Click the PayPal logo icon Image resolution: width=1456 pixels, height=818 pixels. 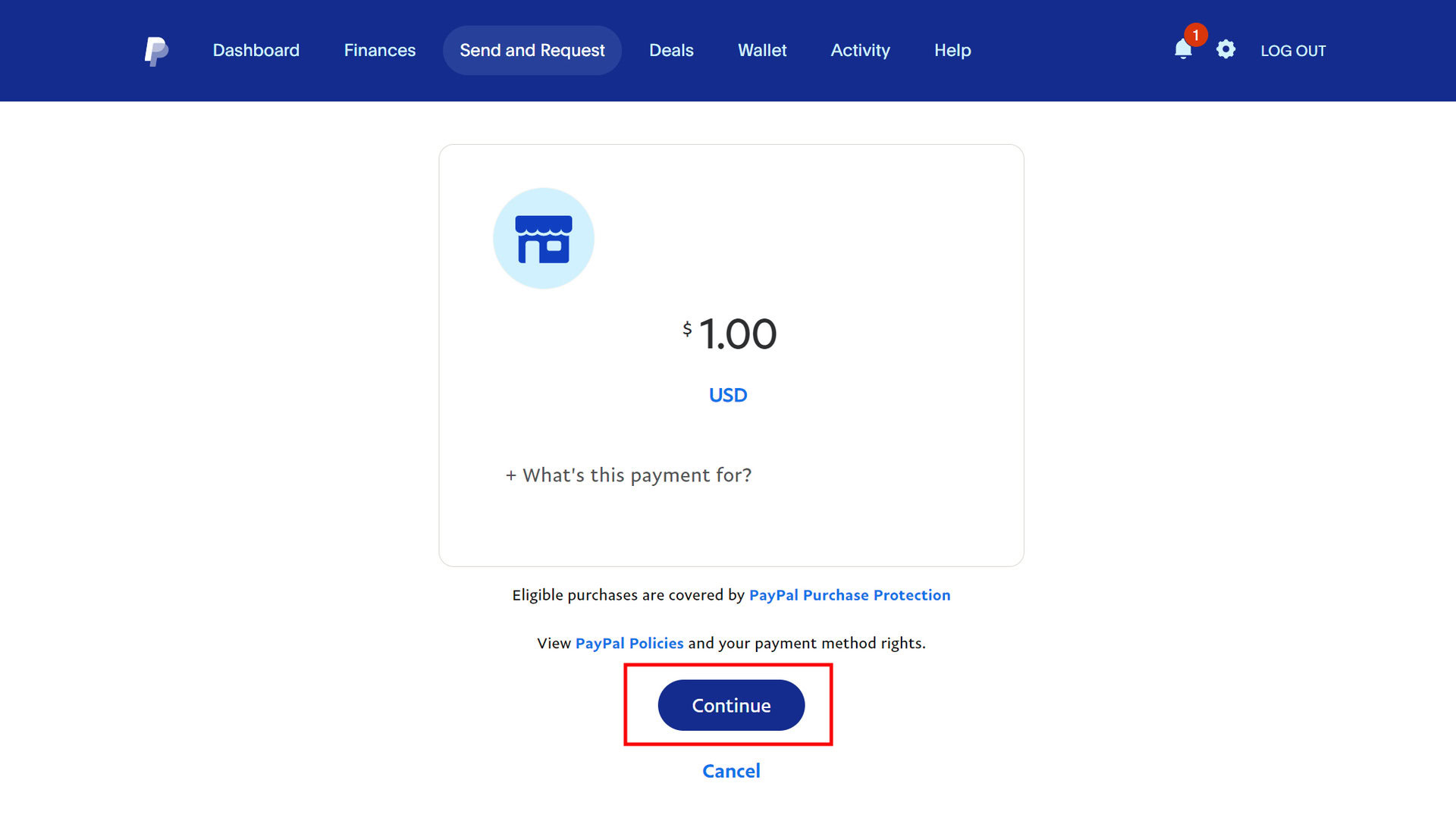click(156, 51)
